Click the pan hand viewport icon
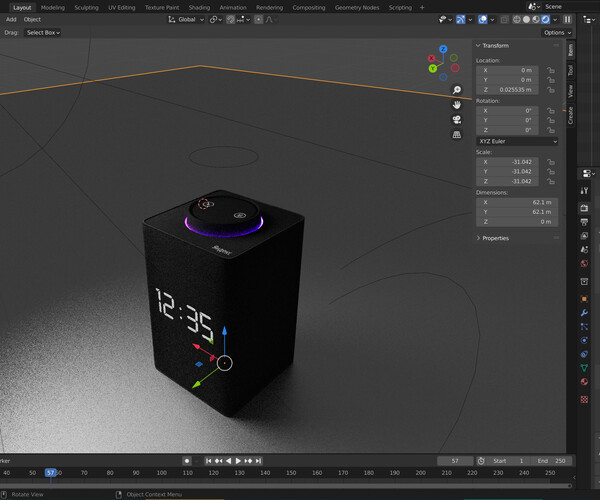Screen dimensions: 600x500 (x=457, y=105)
